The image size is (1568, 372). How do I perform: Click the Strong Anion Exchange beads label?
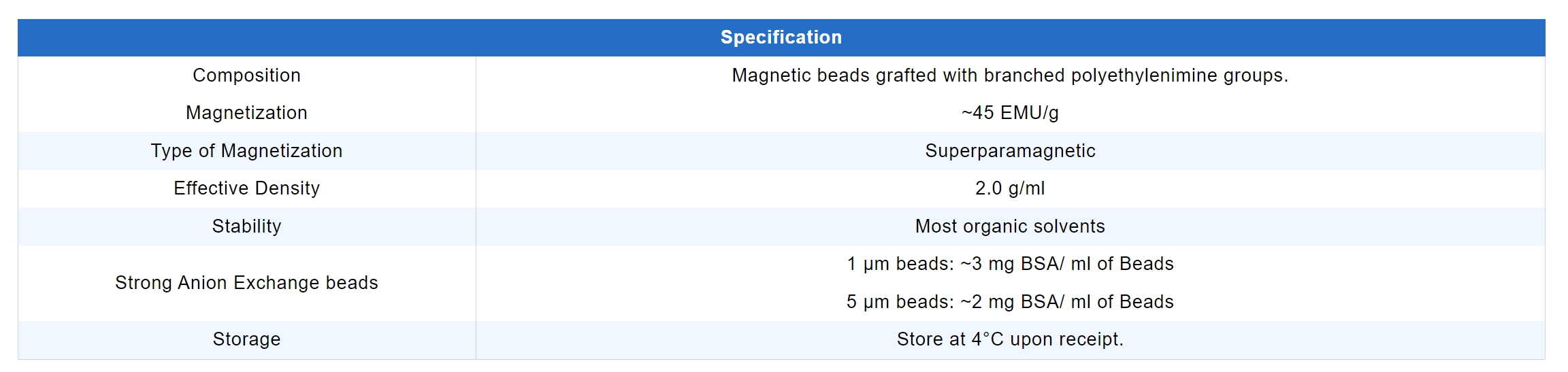pos(246,283)
